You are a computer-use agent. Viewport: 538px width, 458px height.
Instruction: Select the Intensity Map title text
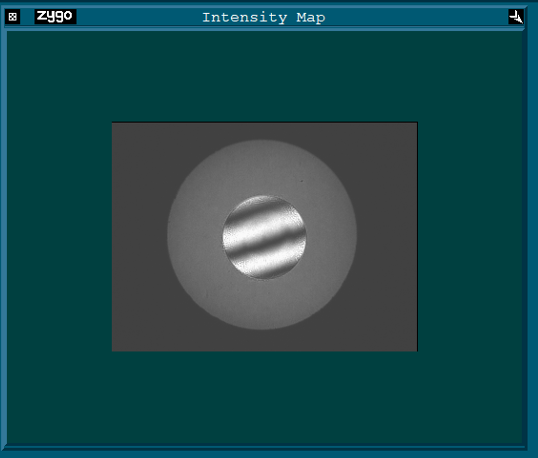264,17
